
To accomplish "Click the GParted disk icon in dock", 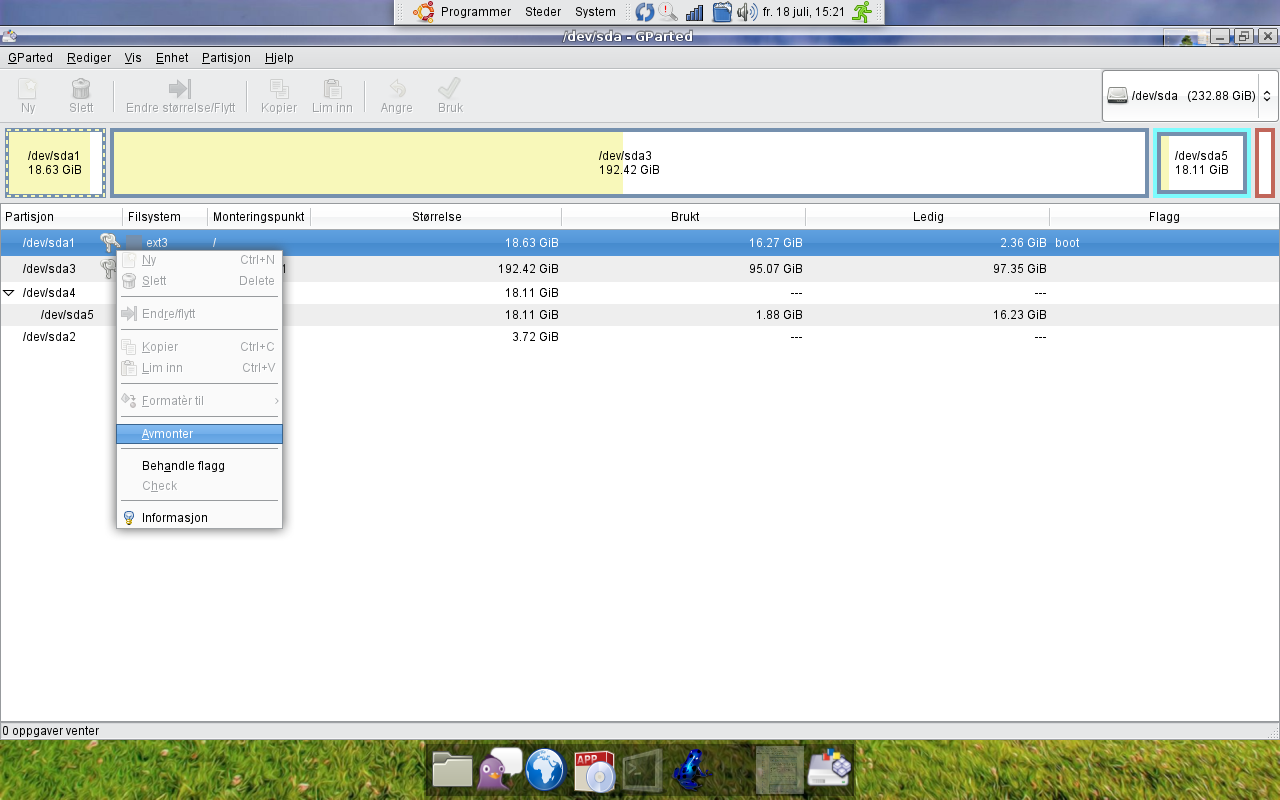I will point(829,769).
